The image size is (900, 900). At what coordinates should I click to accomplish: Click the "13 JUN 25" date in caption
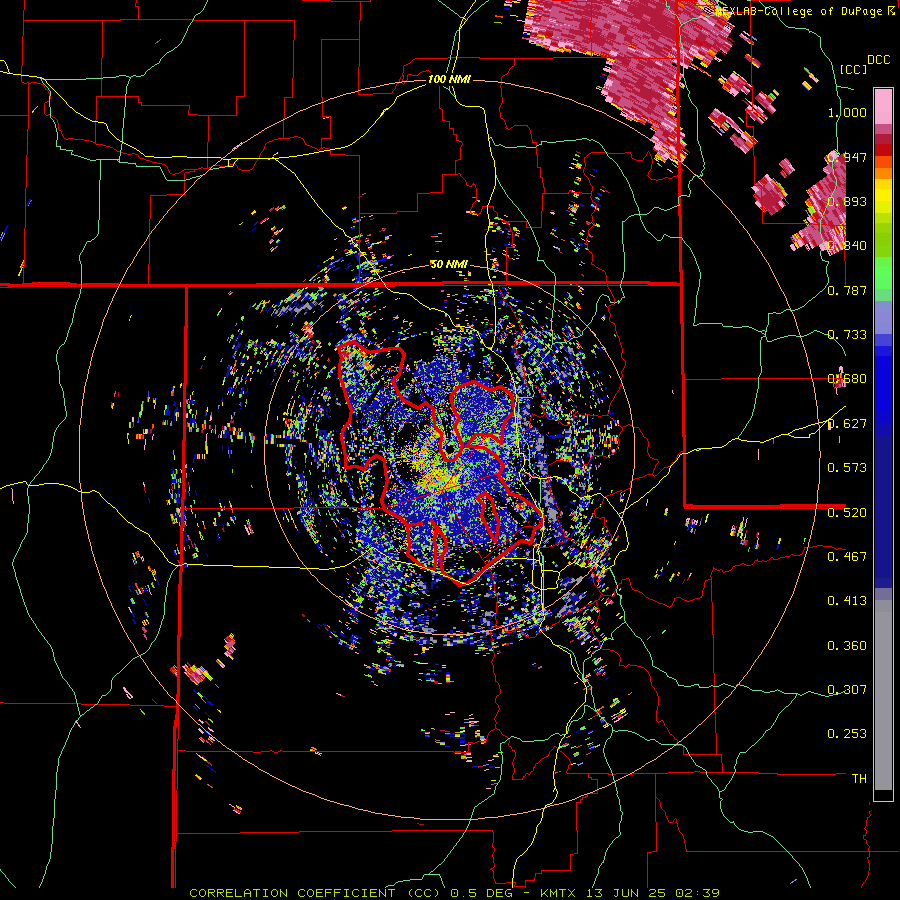(627, 893)
